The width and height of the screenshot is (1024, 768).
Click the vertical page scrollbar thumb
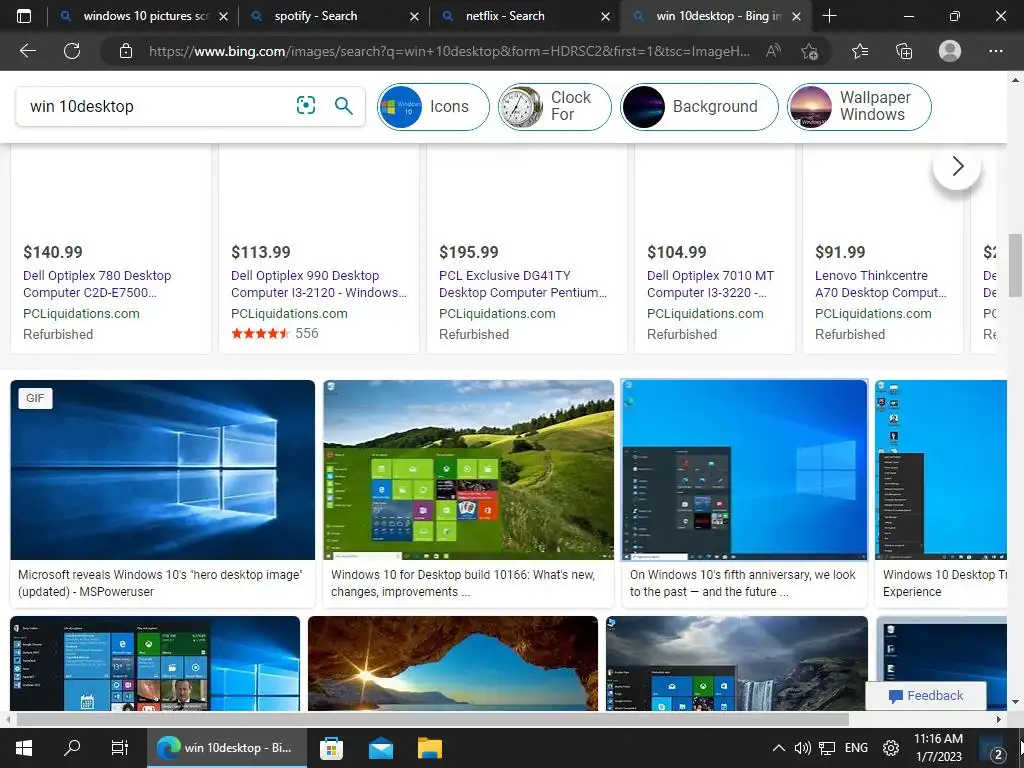coord(1015,264)
